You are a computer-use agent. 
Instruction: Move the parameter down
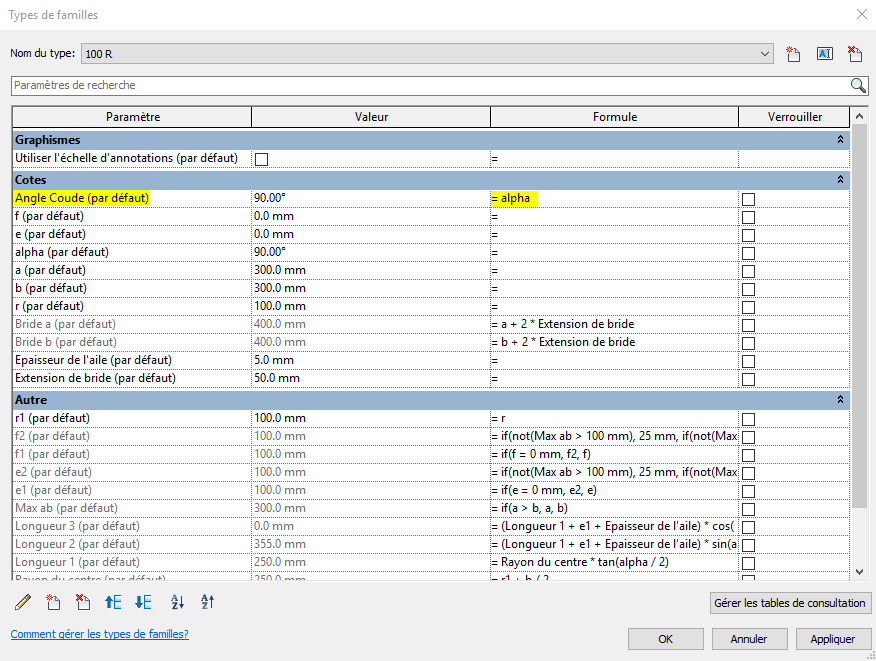tap(143, 602)
